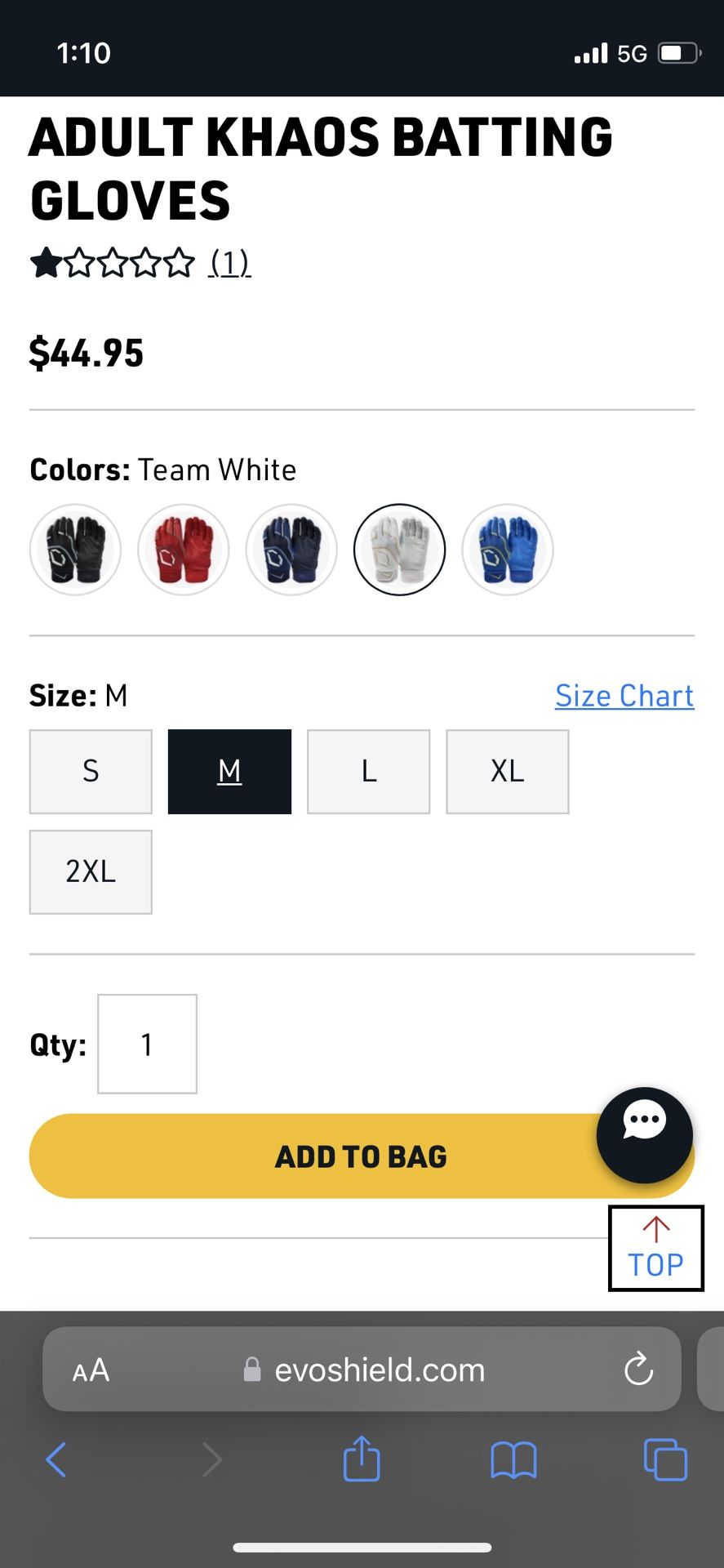724x1568 pixels.
Task: Select size S
Action: (90, 771)
